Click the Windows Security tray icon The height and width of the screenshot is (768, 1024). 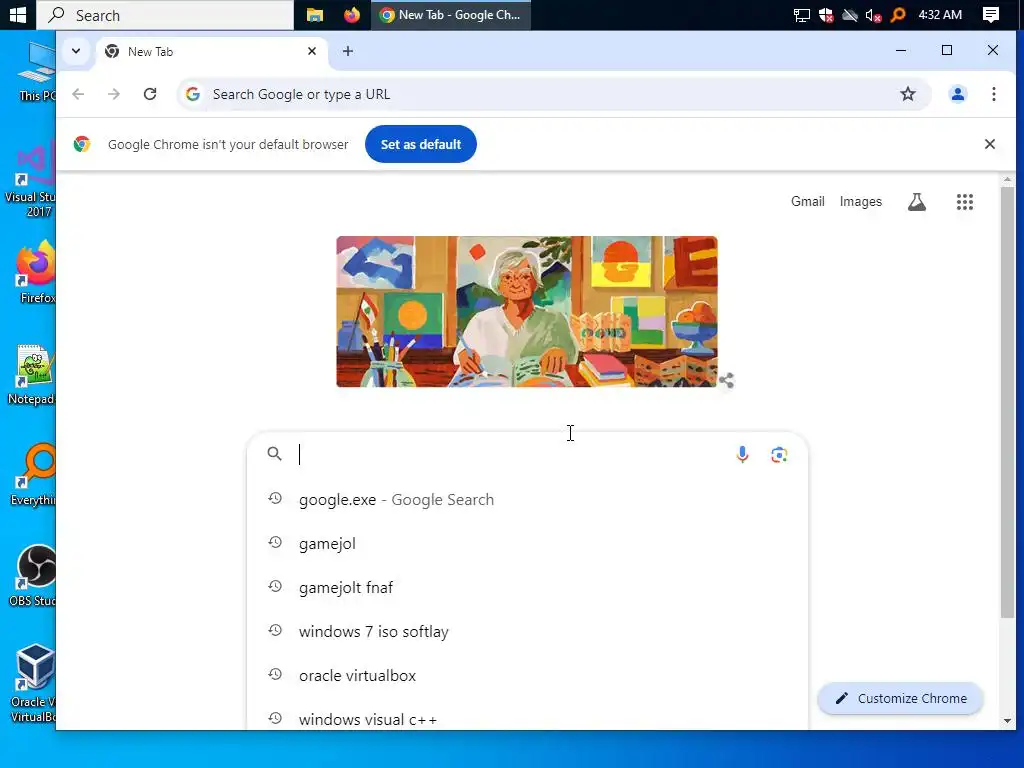pyautogui.click(x=826, y=15)
